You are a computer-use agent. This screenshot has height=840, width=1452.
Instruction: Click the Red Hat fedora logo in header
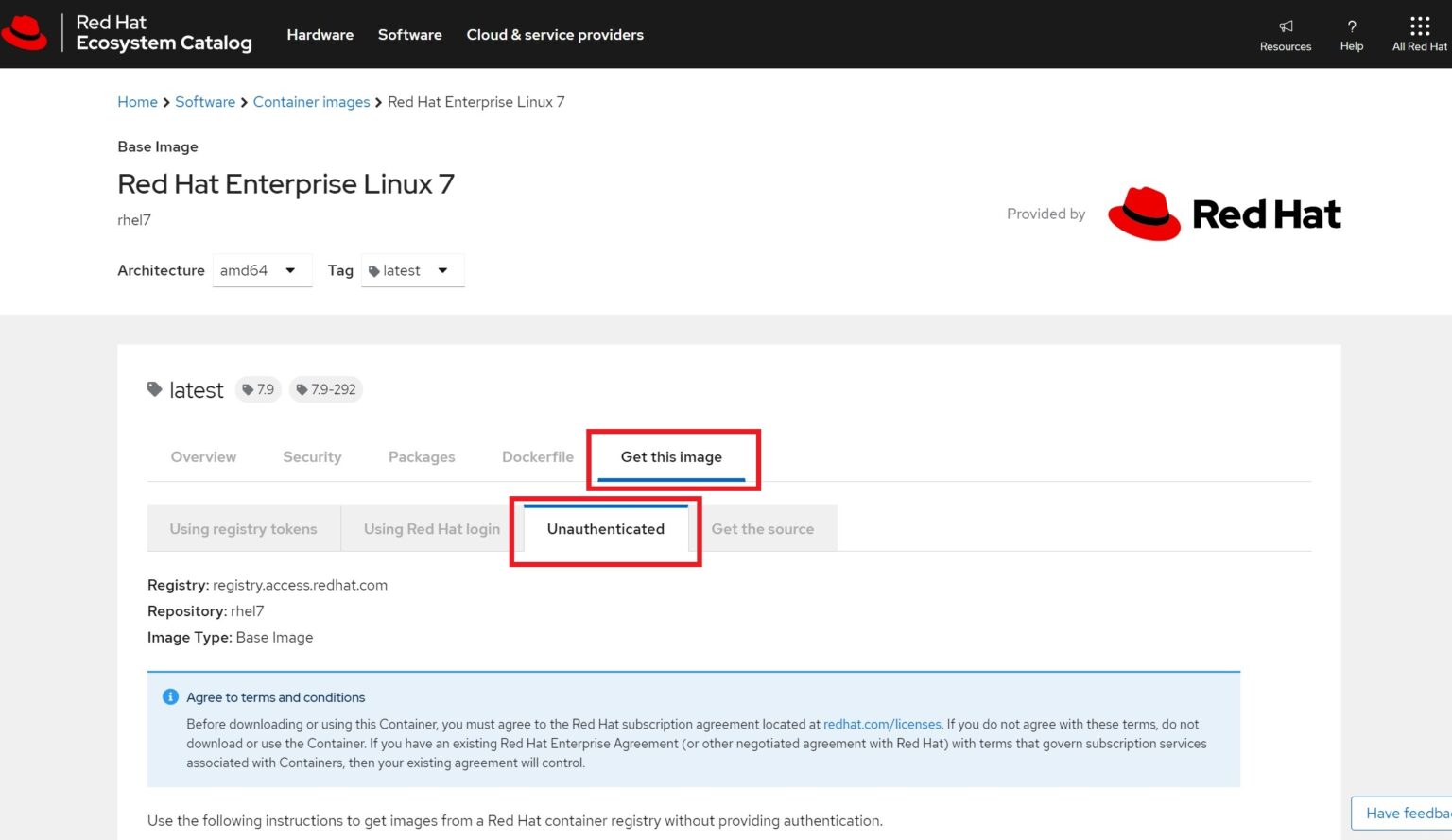(25, 33)
